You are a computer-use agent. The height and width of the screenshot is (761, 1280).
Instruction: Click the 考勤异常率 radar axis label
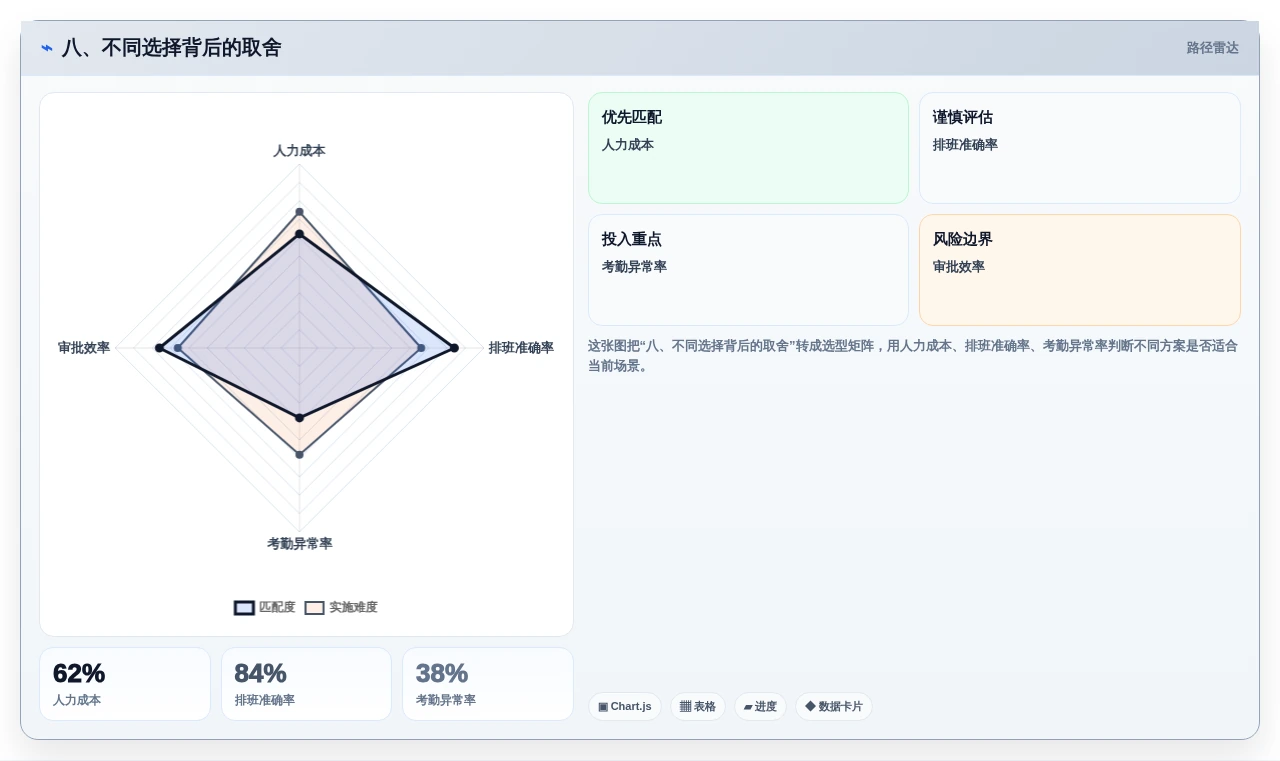click(299, 544)
